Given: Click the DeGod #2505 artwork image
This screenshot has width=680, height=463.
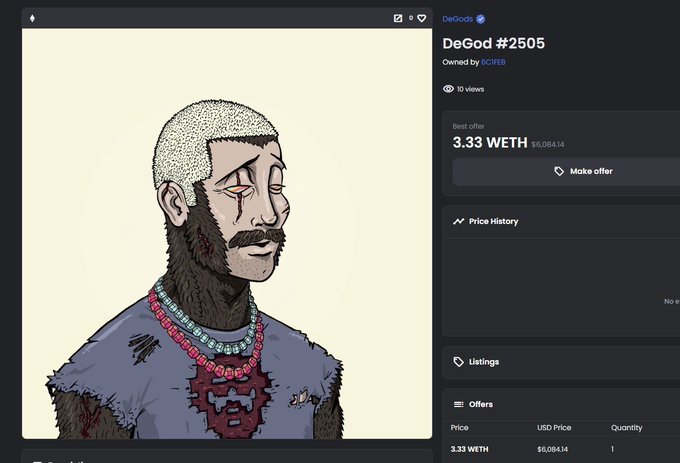Looking at the screenshot, I should pyautogui.click(x=227, y=234).
